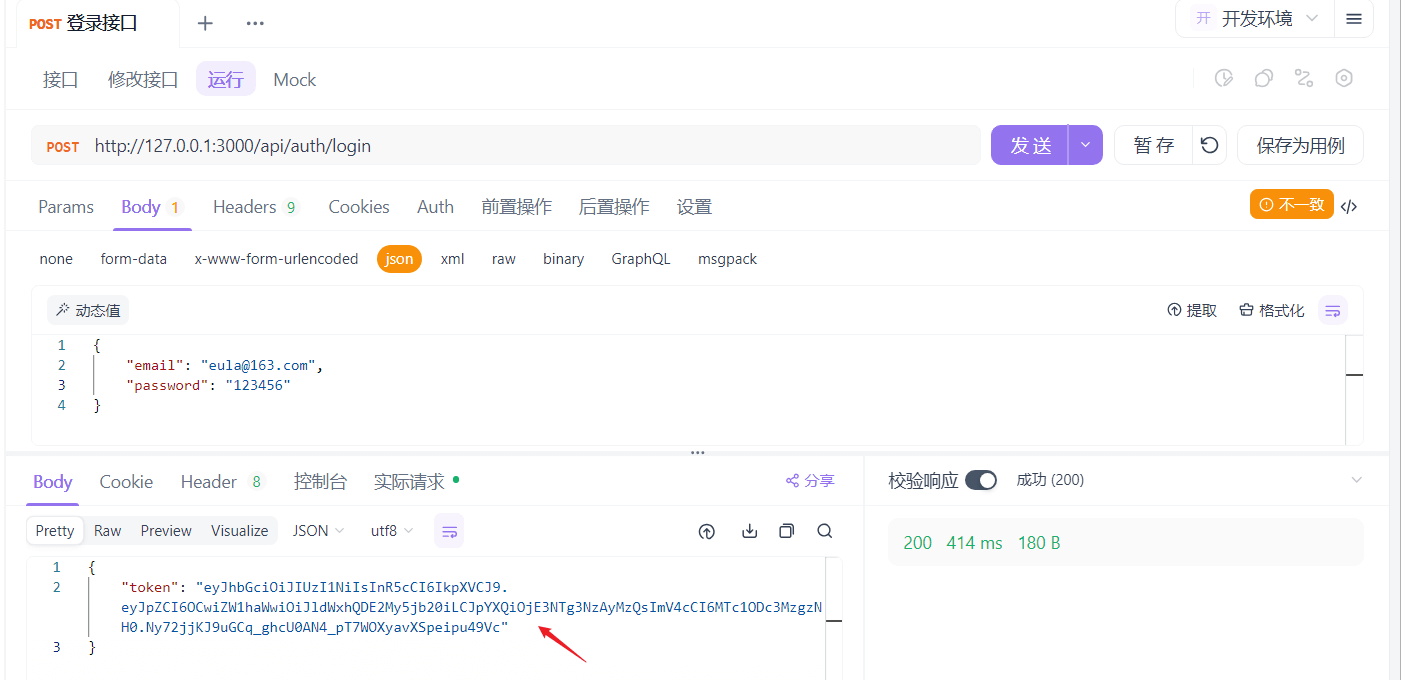Expand the 发送 button dropdown arrow
Screen dimensions: 1401x680
(x=1085, y=145)
